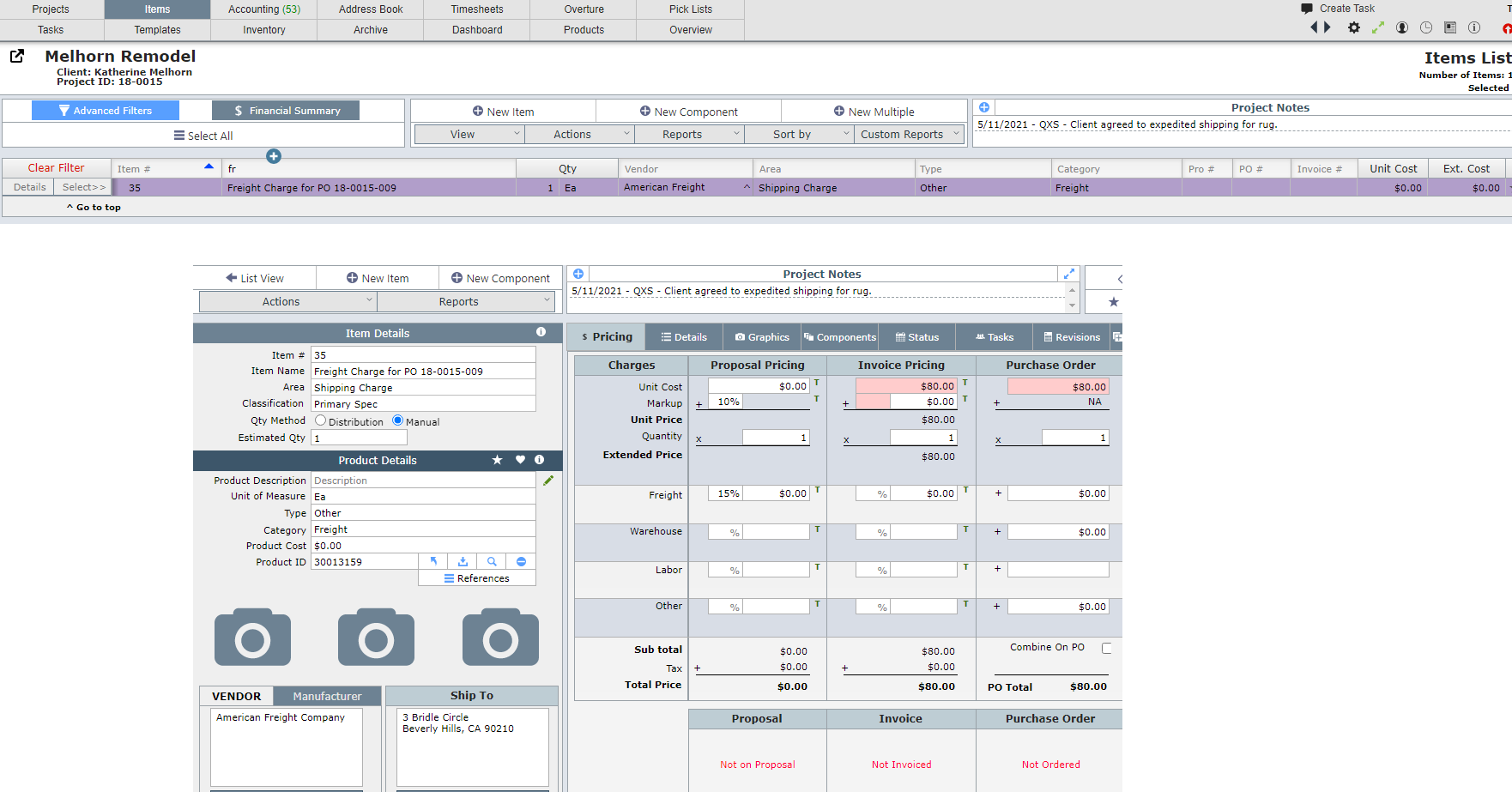Select the Distribution qty method
The image size is (1512, 792).
pyautogui.click(x=321, y=420)
